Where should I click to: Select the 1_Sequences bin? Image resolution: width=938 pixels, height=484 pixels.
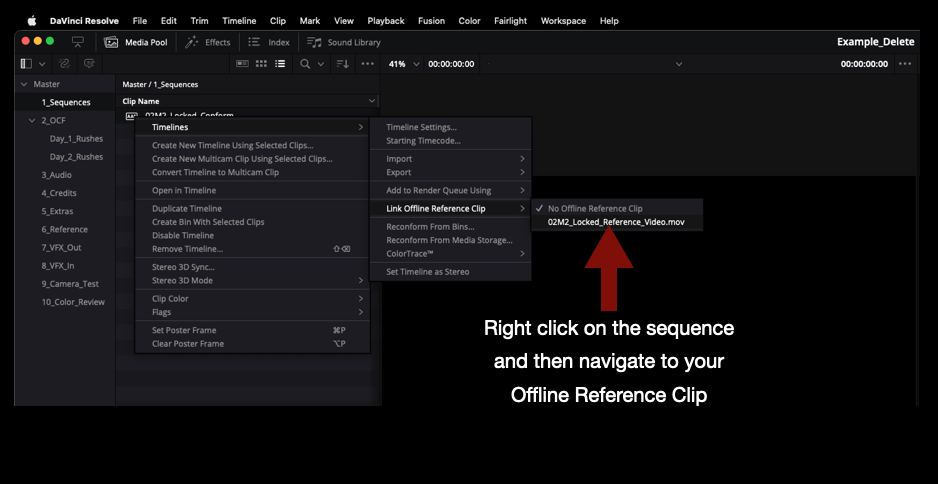pos(66,102)
